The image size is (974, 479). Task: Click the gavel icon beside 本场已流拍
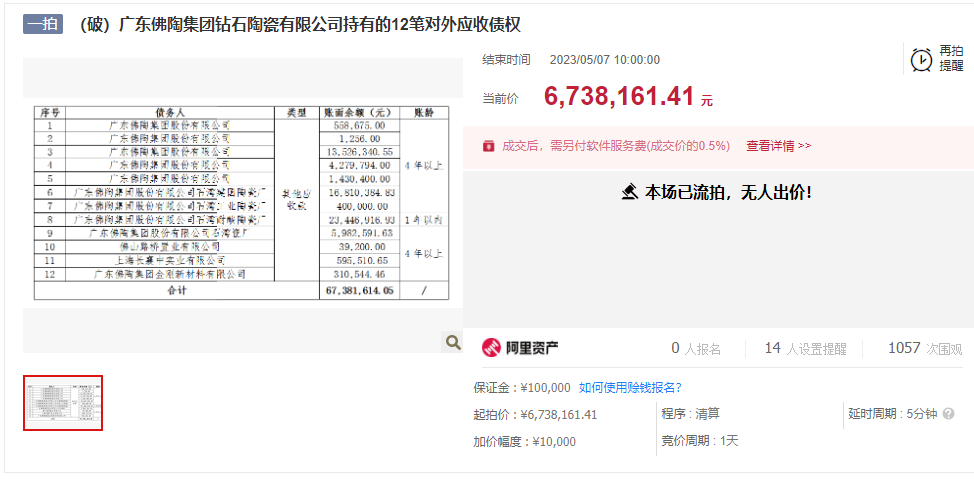pyautogui.click(x=630, y=192)
